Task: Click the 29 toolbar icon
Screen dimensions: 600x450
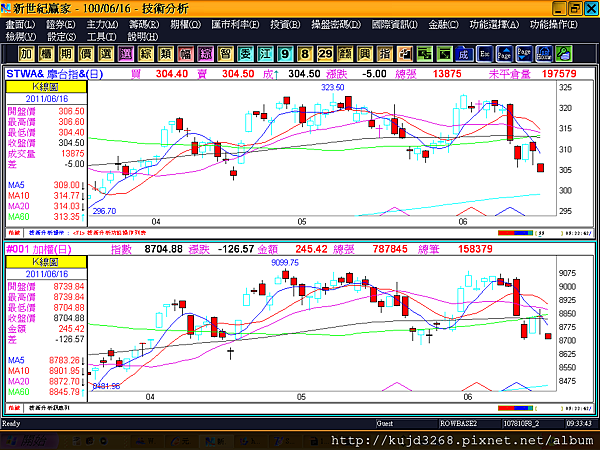Action: point(325,54)
